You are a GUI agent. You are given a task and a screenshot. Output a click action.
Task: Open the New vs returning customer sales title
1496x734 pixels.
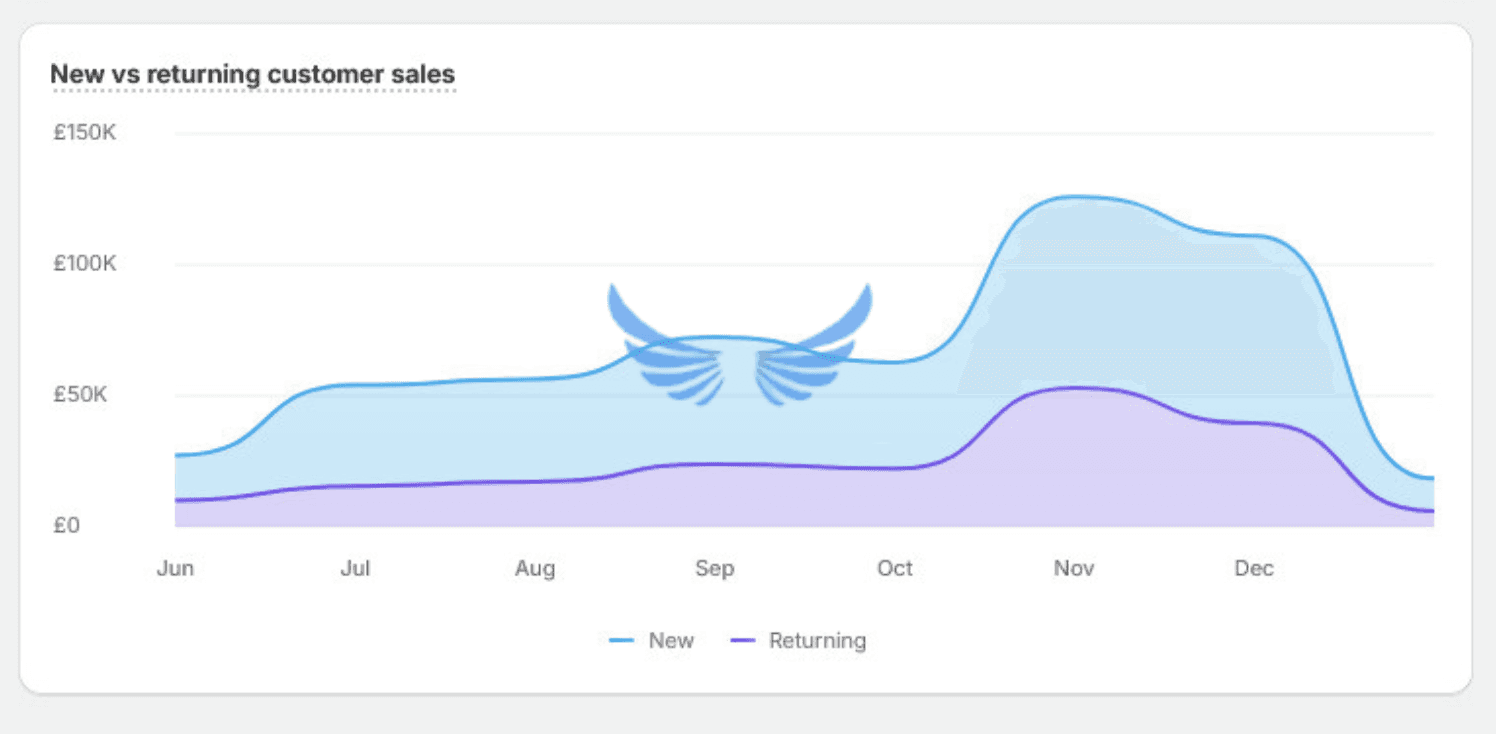click(252, 74)
